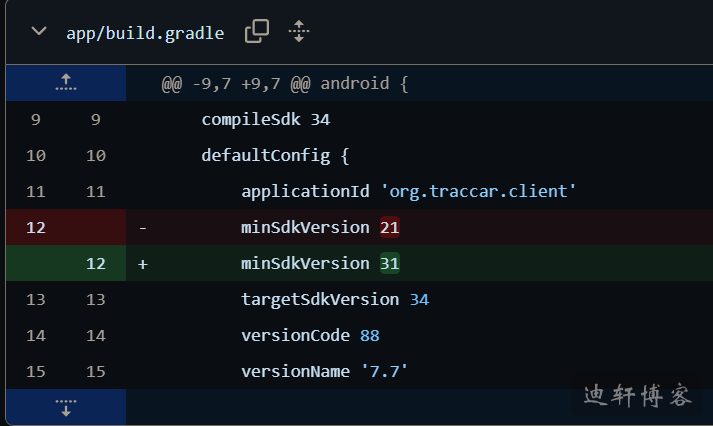Image resolution: width=713 pixels, height=426 pixels.
Task: Open the app/build.gradle file name link
Action: point(145,32)
